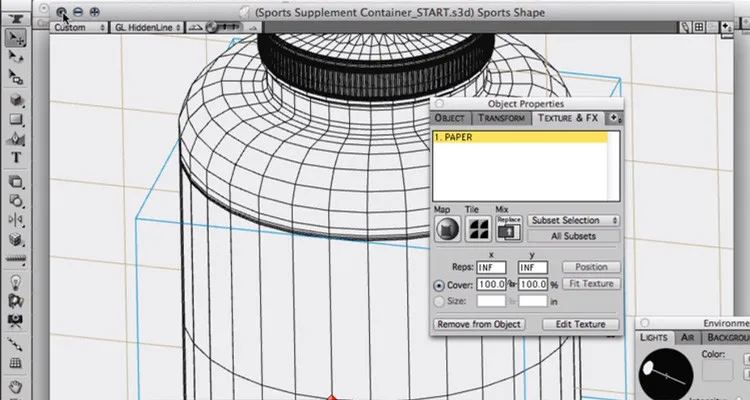The width and height of the screenshot is (750, 400).
Task: Close the Environment palette
Action: [645, 323]
